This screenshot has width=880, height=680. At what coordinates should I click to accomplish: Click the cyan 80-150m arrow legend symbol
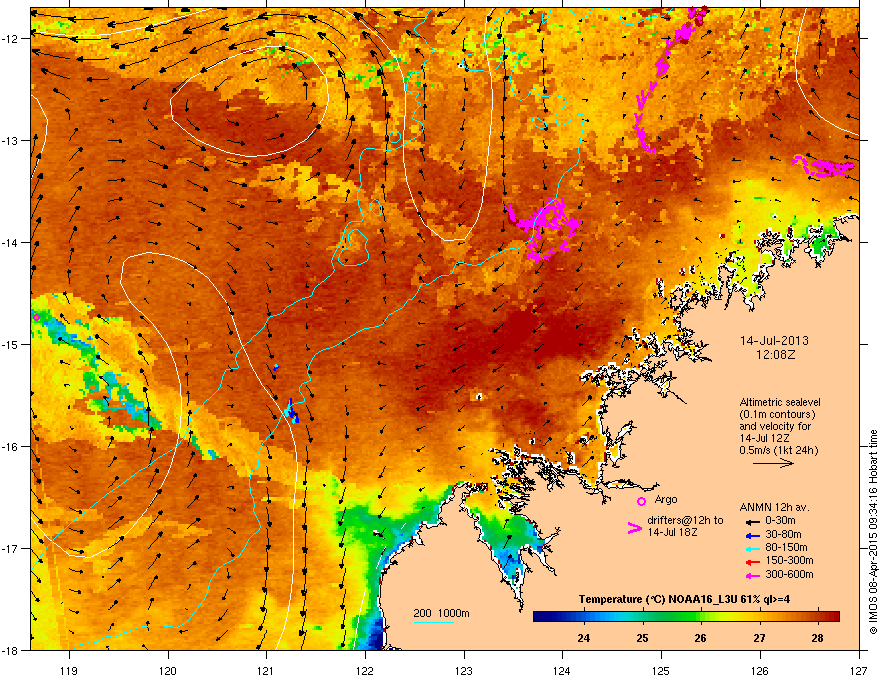click(x=753, y=549)
